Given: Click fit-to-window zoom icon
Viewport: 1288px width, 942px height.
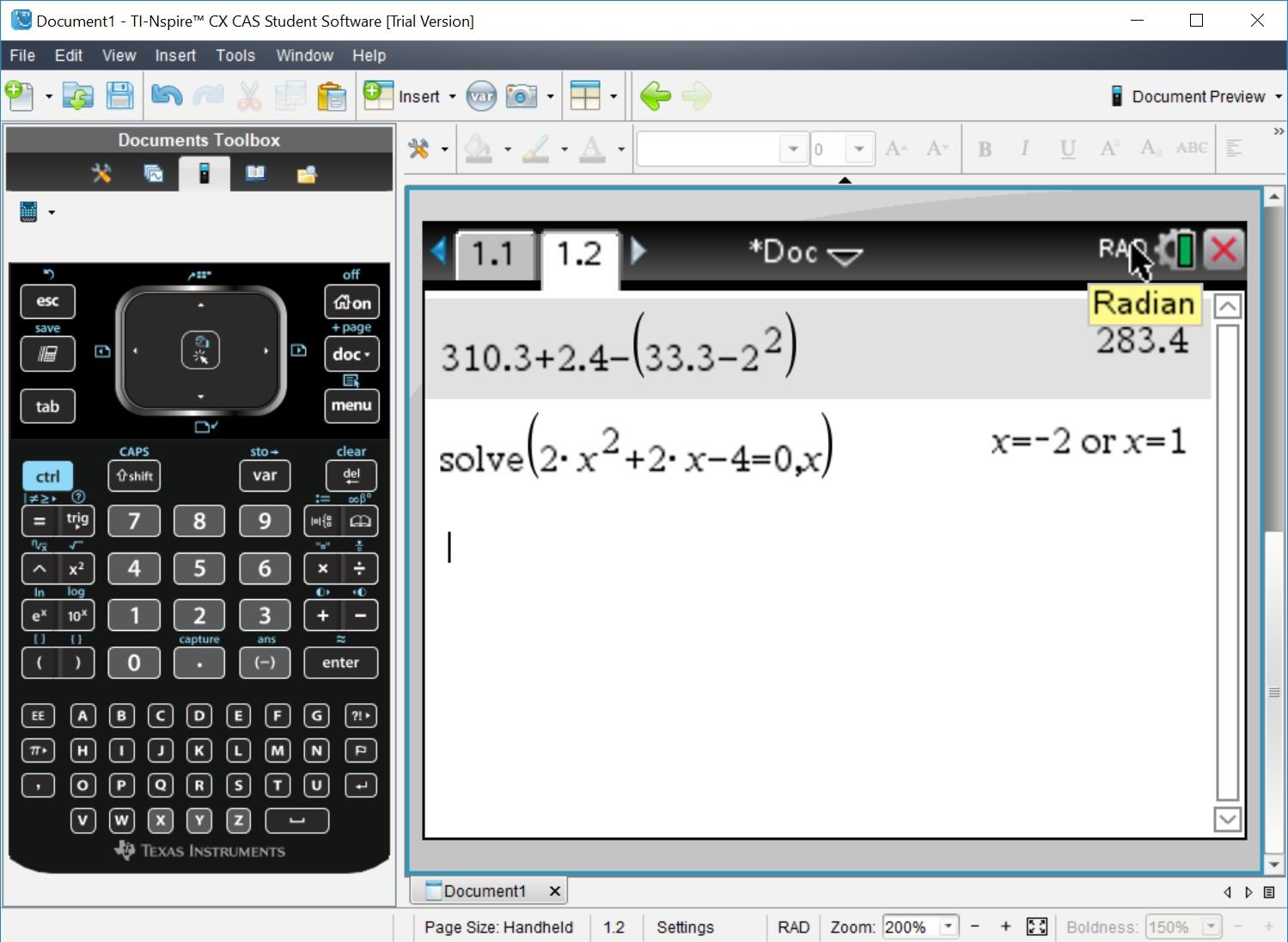Looking at the screenshot, I should 1037,927.
